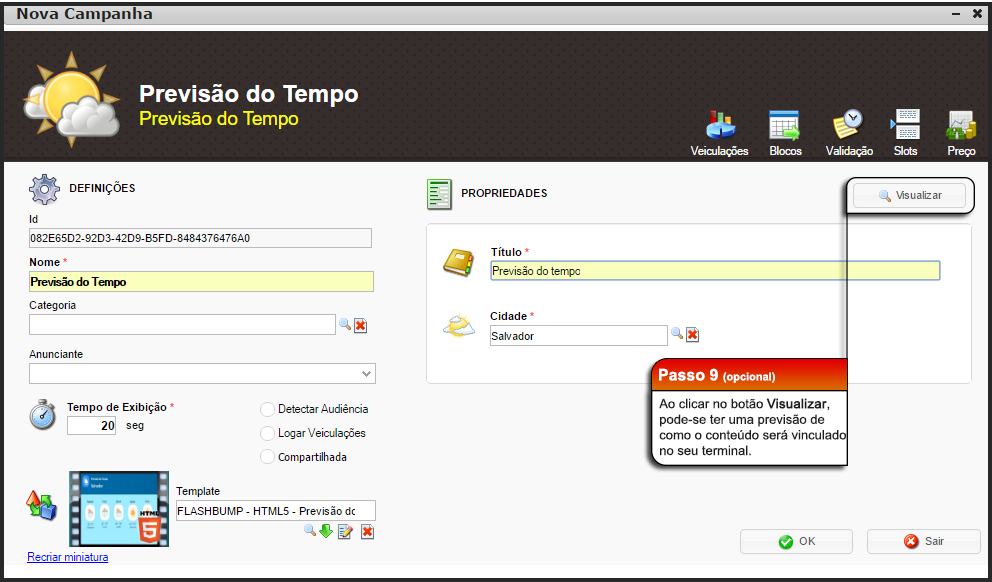Click the Tempo de Exibição seconds field
Image resolution: width=992 pixels, height=582 pixels.
(x=91, y=425)
